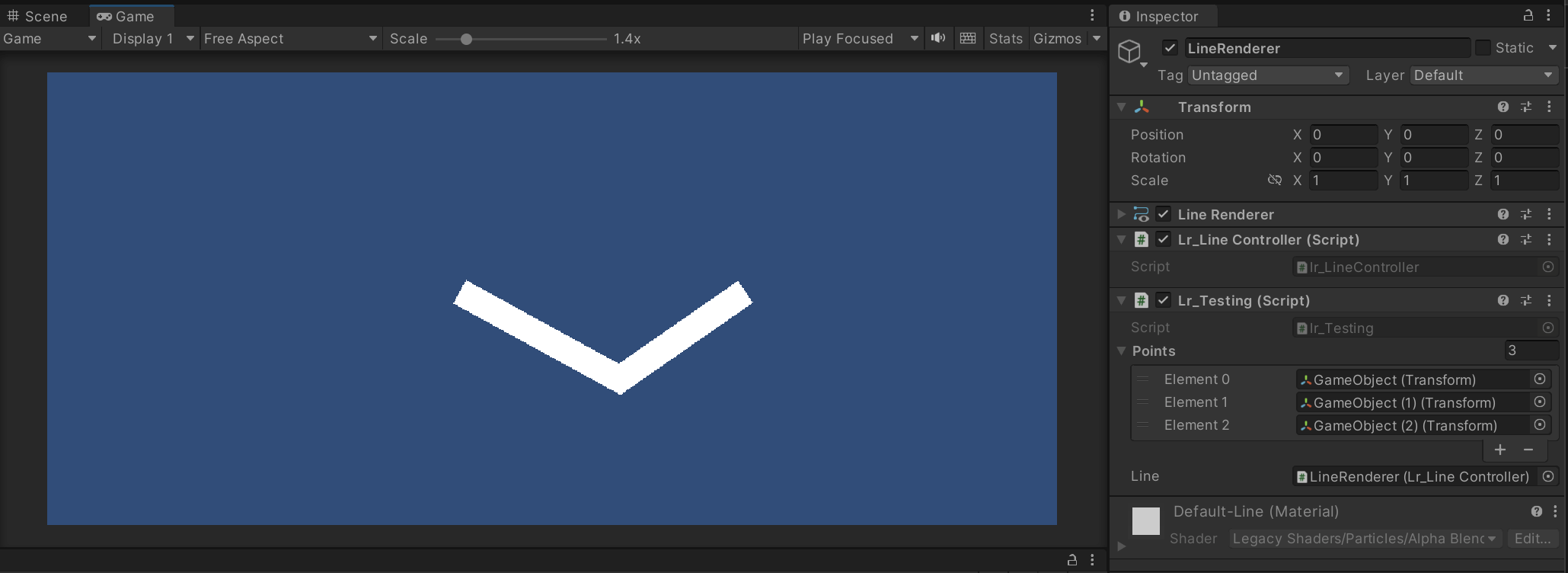
Task: Click the Line Renderer preset settings icon
Action: pos(1526,215)
